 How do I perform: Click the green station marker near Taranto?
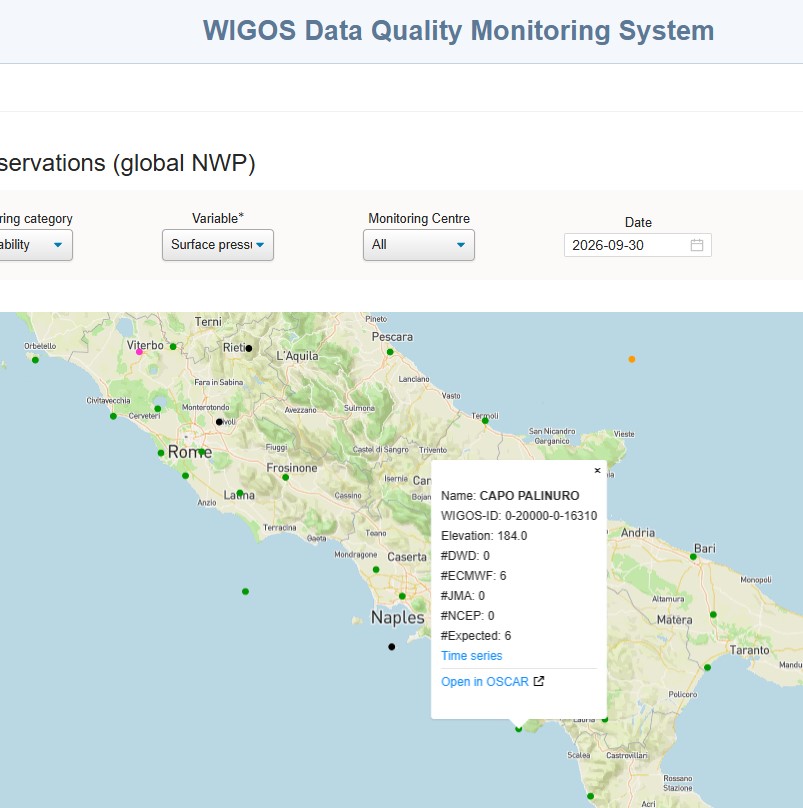pos(708,667)
